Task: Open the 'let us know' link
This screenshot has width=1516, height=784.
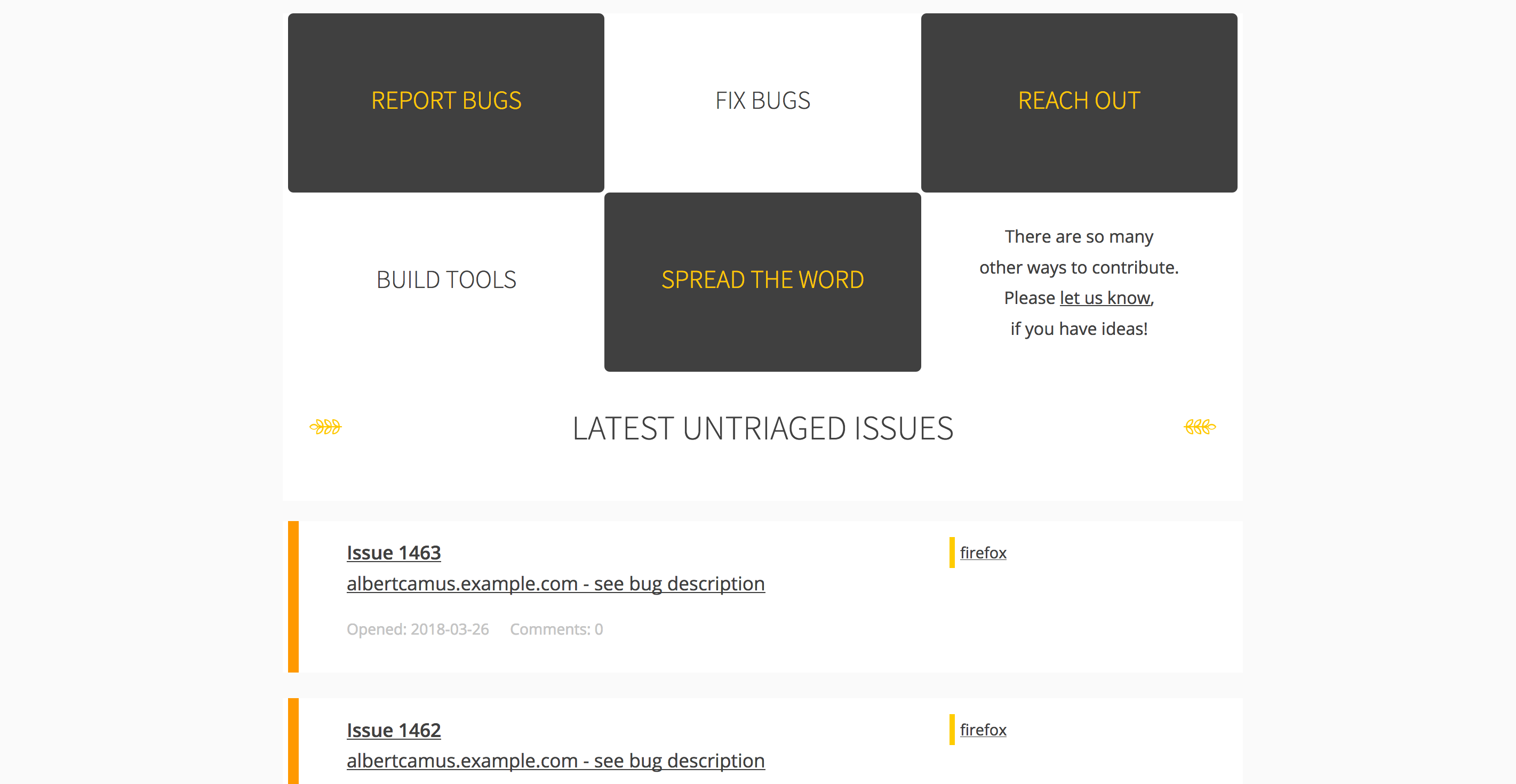Action: [x=1104, y=298]
